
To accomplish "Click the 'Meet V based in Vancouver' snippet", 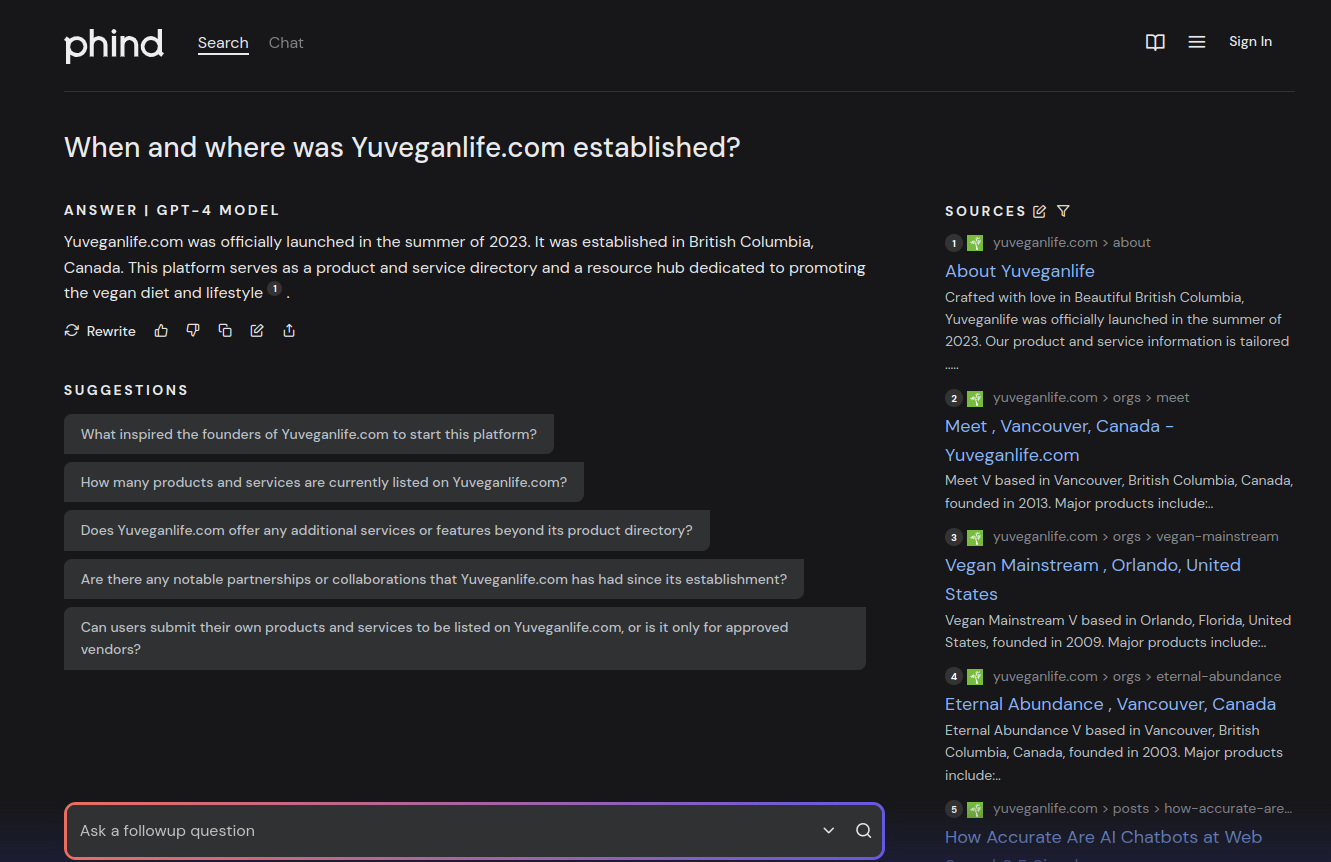I will (1119, 492).
